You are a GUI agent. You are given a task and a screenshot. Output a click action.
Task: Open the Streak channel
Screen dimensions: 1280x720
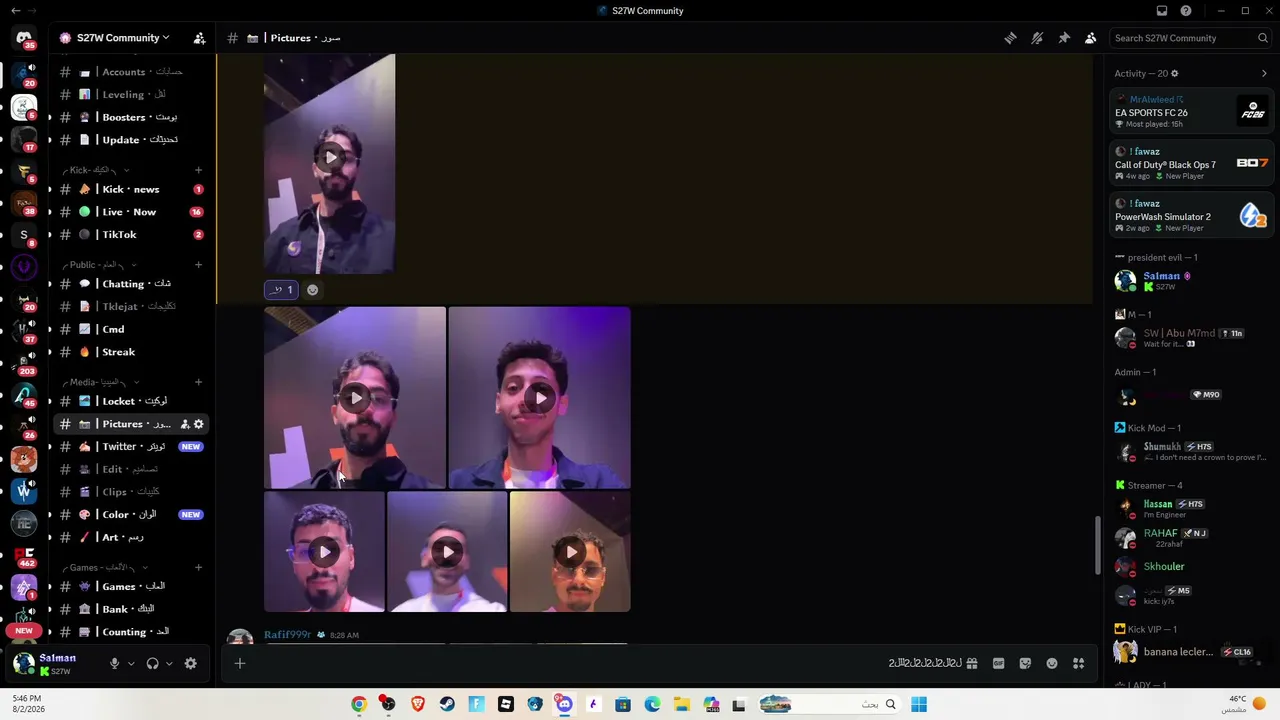pyautogui.click(x=131, y=352)
